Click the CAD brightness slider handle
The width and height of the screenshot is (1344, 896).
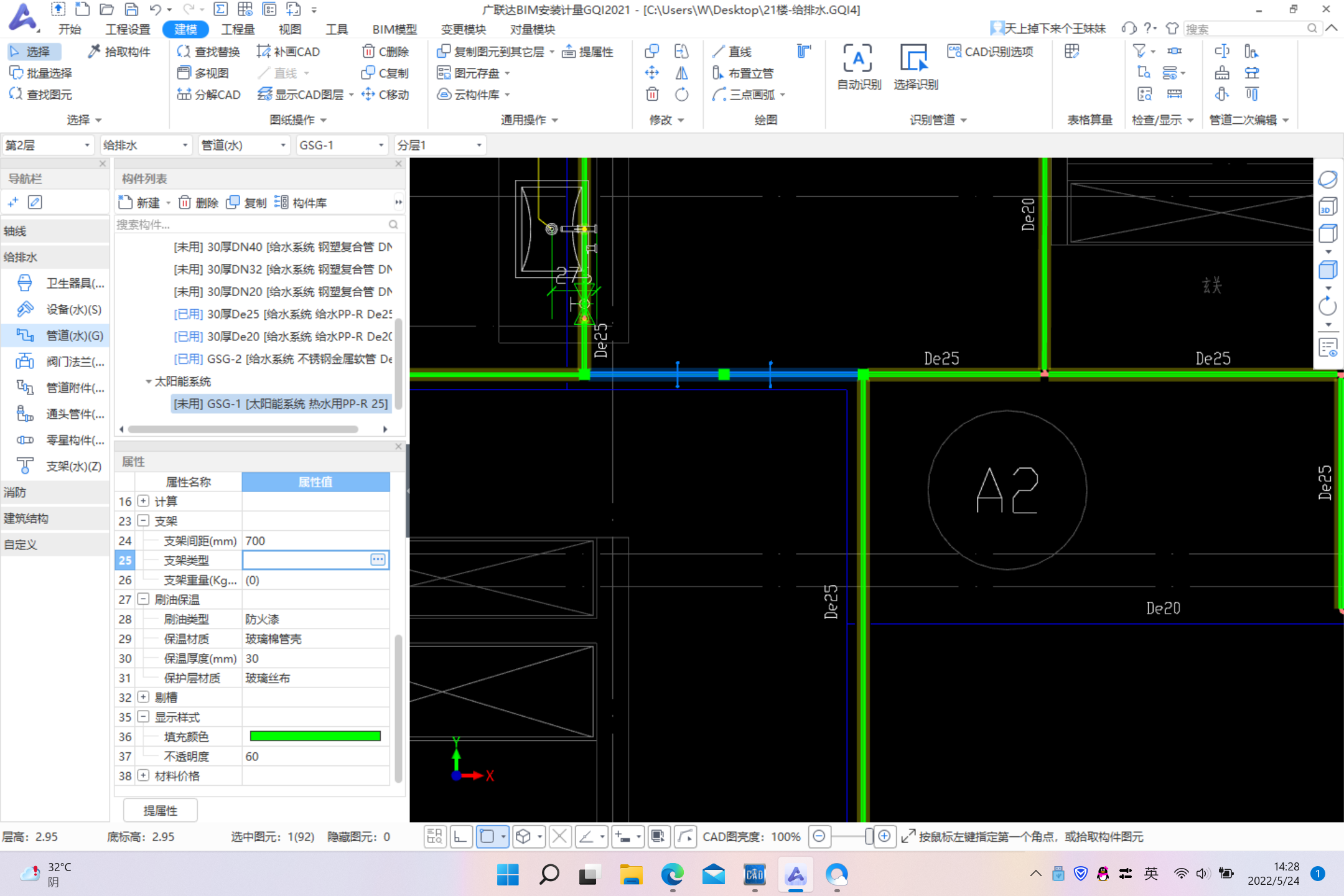[869, 837]
